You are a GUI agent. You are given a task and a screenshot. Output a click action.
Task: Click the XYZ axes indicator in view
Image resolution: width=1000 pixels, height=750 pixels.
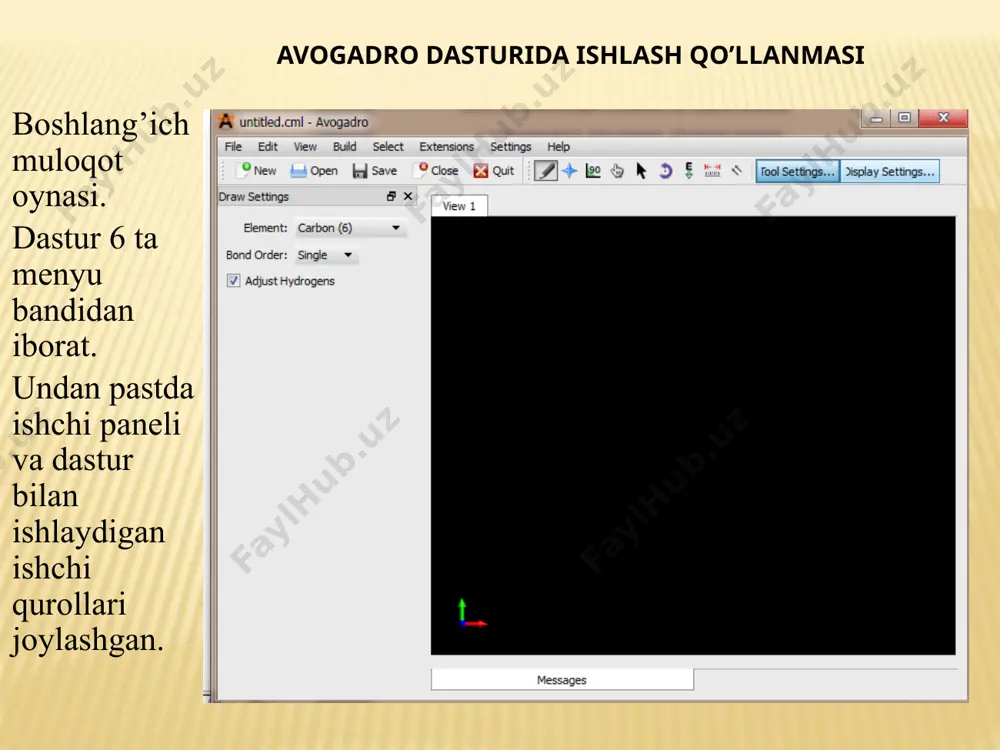point(472,614)
